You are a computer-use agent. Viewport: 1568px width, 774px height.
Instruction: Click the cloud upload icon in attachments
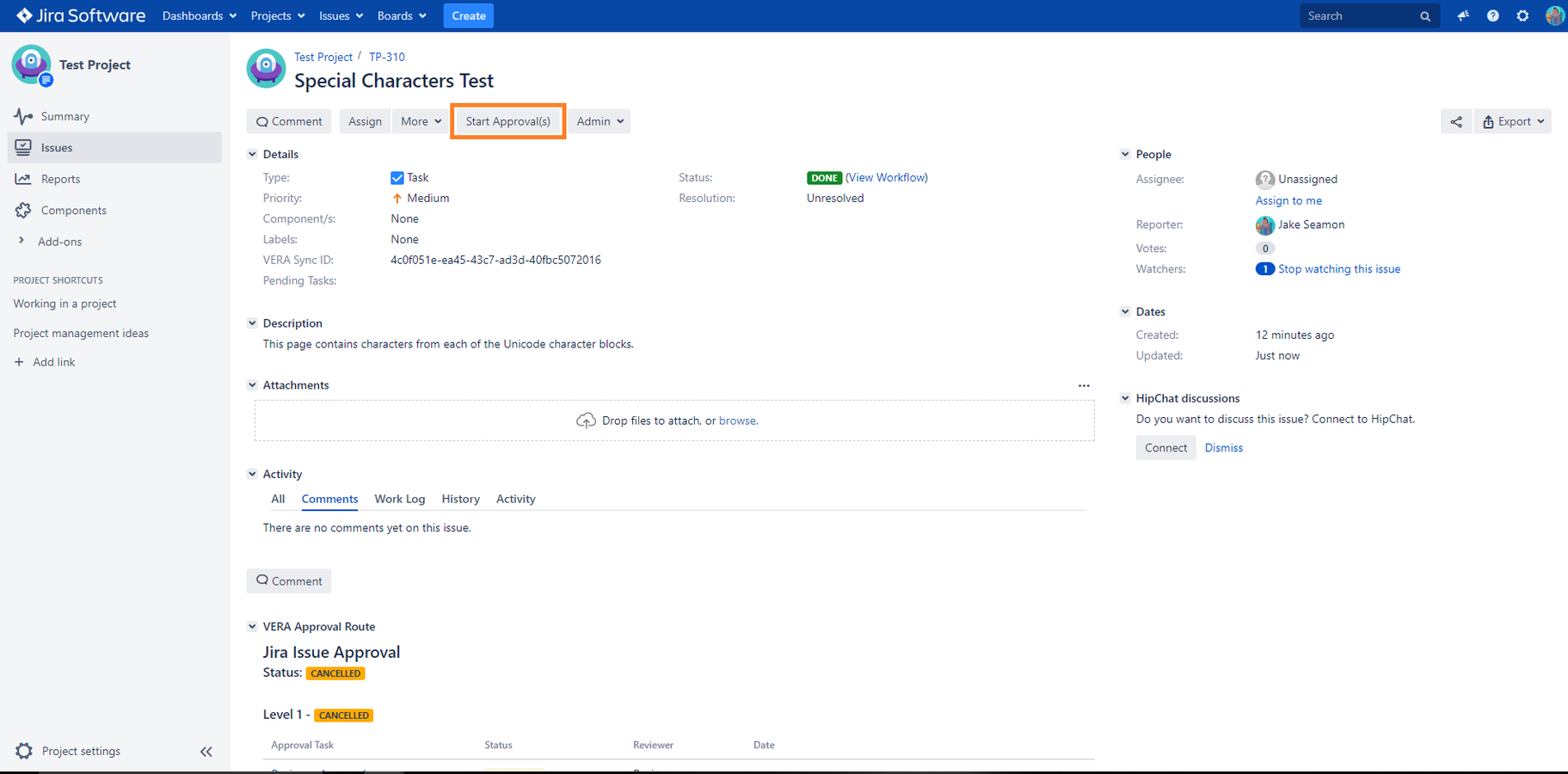586,421
